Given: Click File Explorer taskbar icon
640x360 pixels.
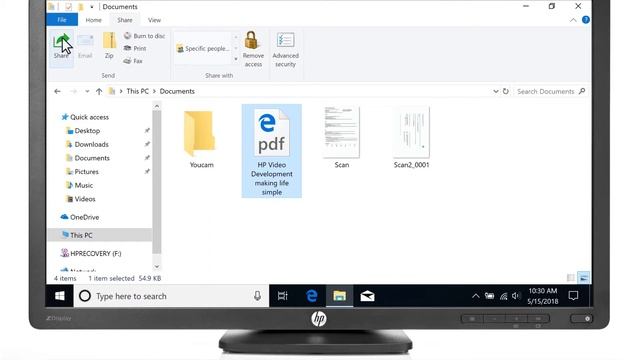Looking at the screenshot, I should [x=340, y=296].
